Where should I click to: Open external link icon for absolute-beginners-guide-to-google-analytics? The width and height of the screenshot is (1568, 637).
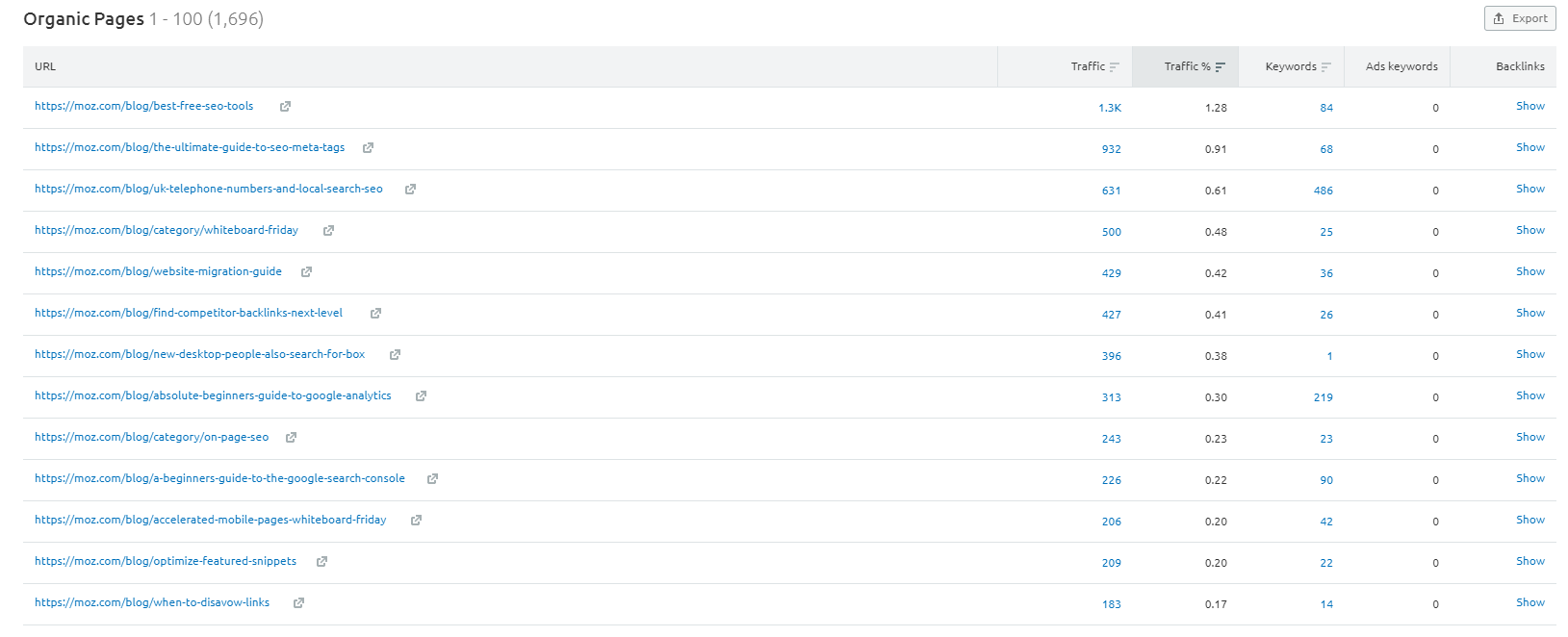(x=421, y=396)
